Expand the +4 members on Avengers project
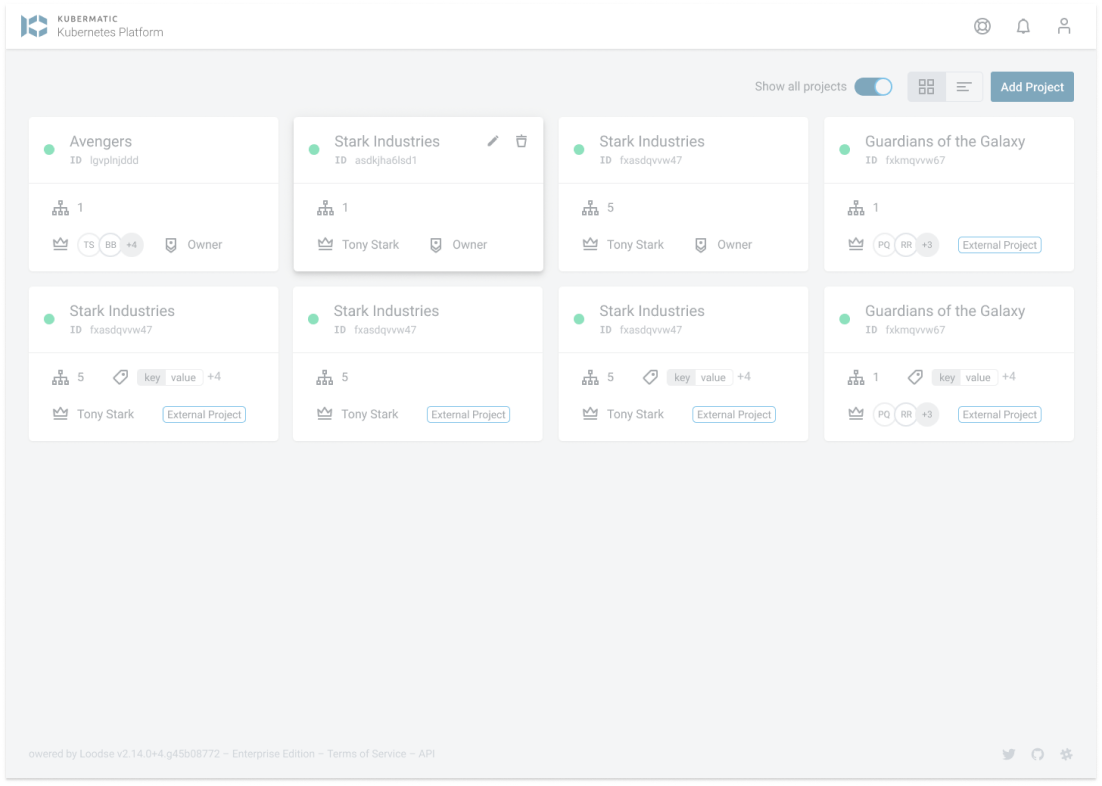Image resolution: width=1102 pixels, height=786 pixels. tap(131, 244)
